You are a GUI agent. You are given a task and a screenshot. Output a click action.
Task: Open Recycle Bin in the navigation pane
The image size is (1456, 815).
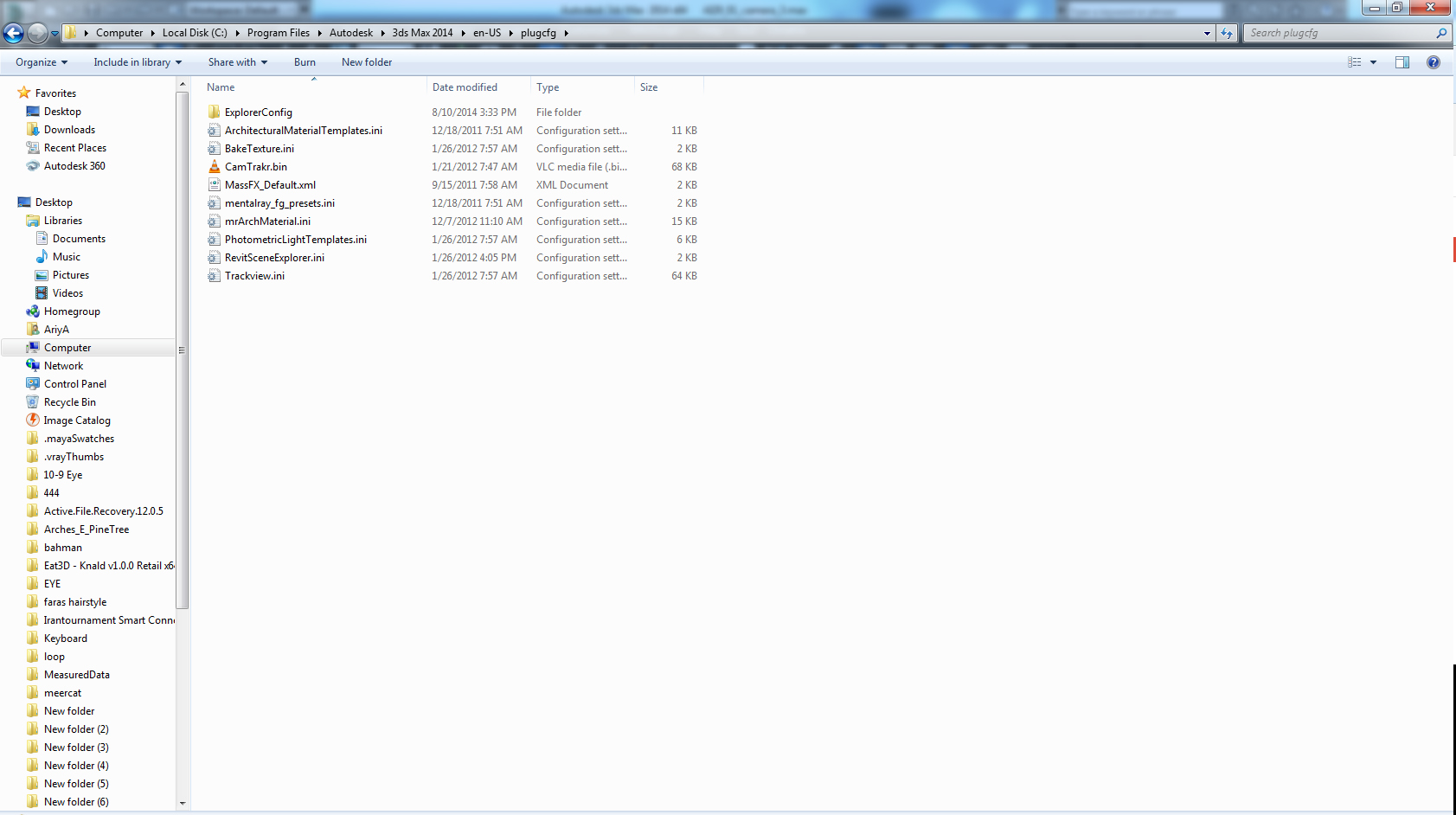click(x=70, y=402)
